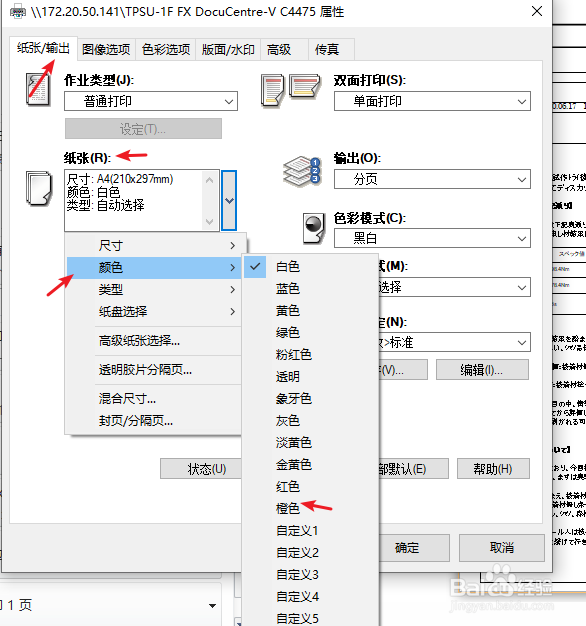Select 透明 paper color

311,376
